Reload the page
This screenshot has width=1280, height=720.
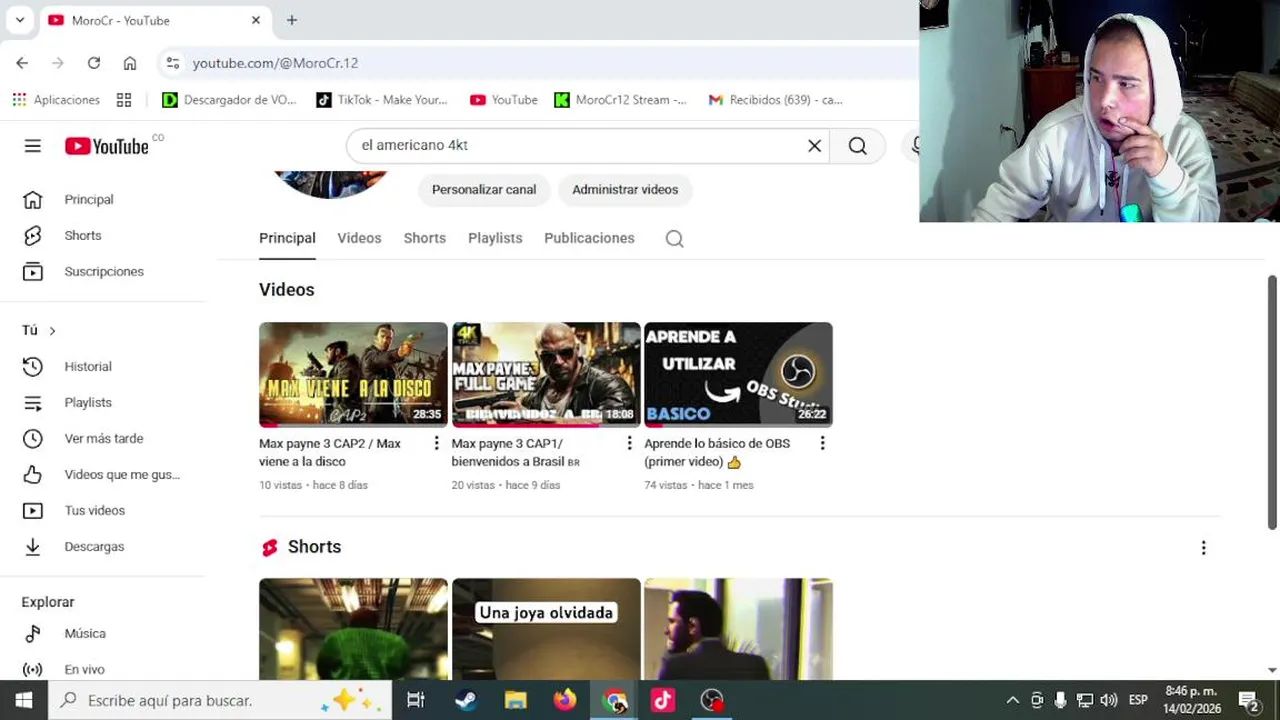[94, 63]
